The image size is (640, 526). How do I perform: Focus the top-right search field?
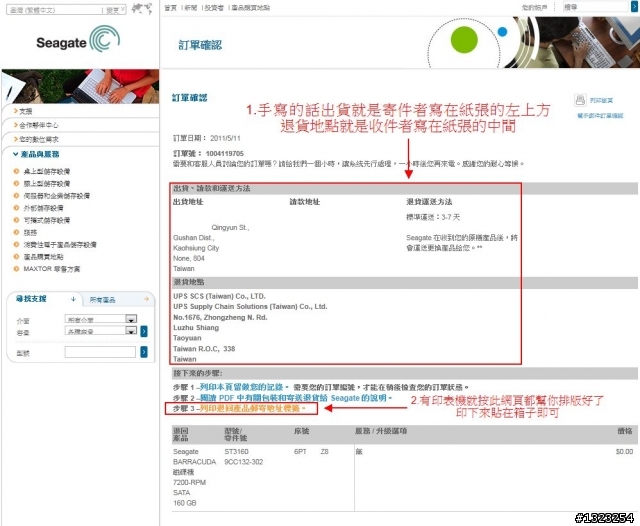[x=596, y=7]
